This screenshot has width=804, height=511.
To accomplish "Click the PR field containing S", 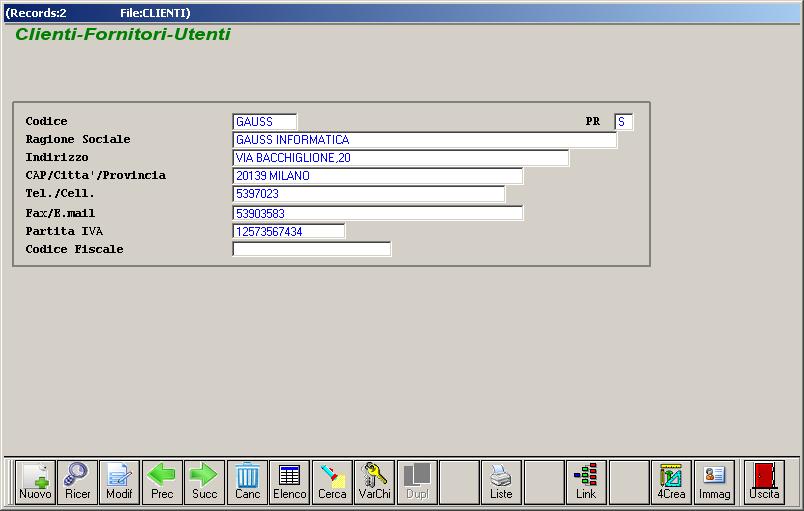I will pyautogui.click(x=624, y=122).
